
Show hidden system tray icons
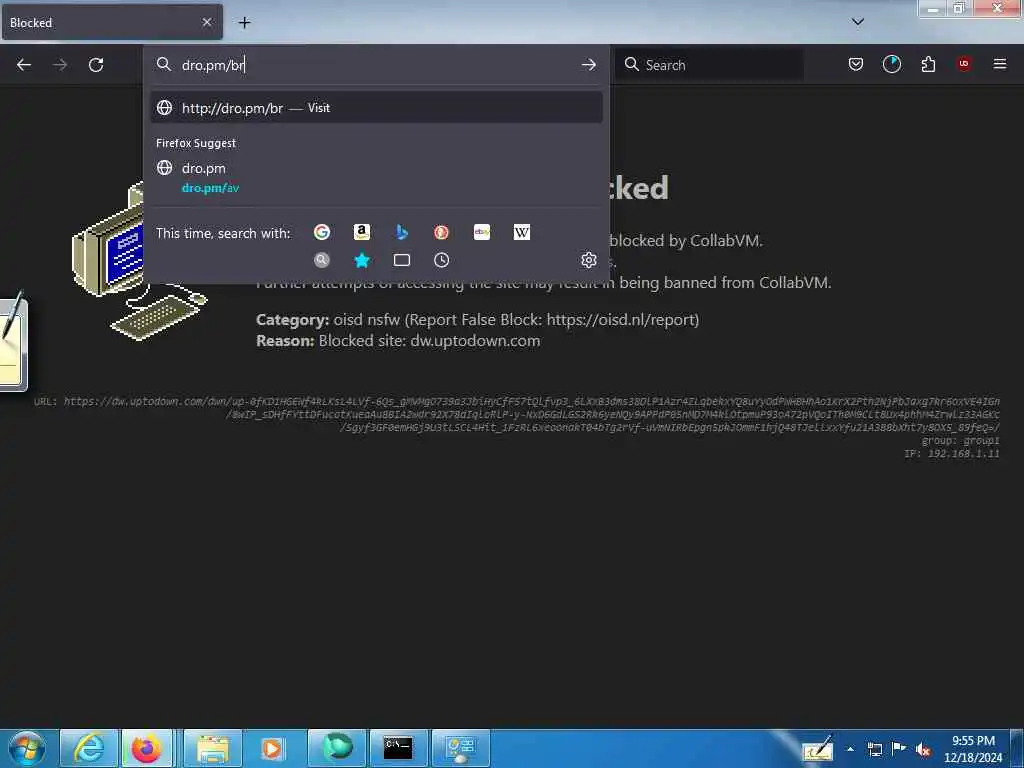coord(850,749)
